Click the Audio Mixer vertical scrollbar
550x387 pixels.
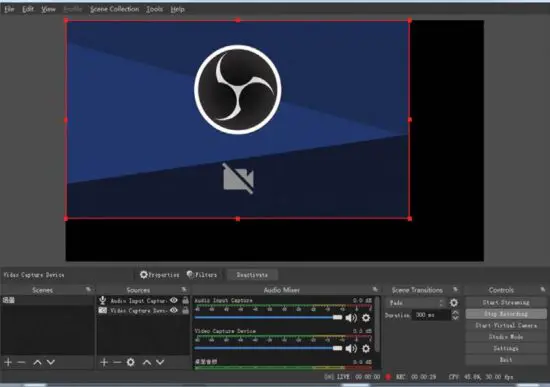click(x=377, y=325)
